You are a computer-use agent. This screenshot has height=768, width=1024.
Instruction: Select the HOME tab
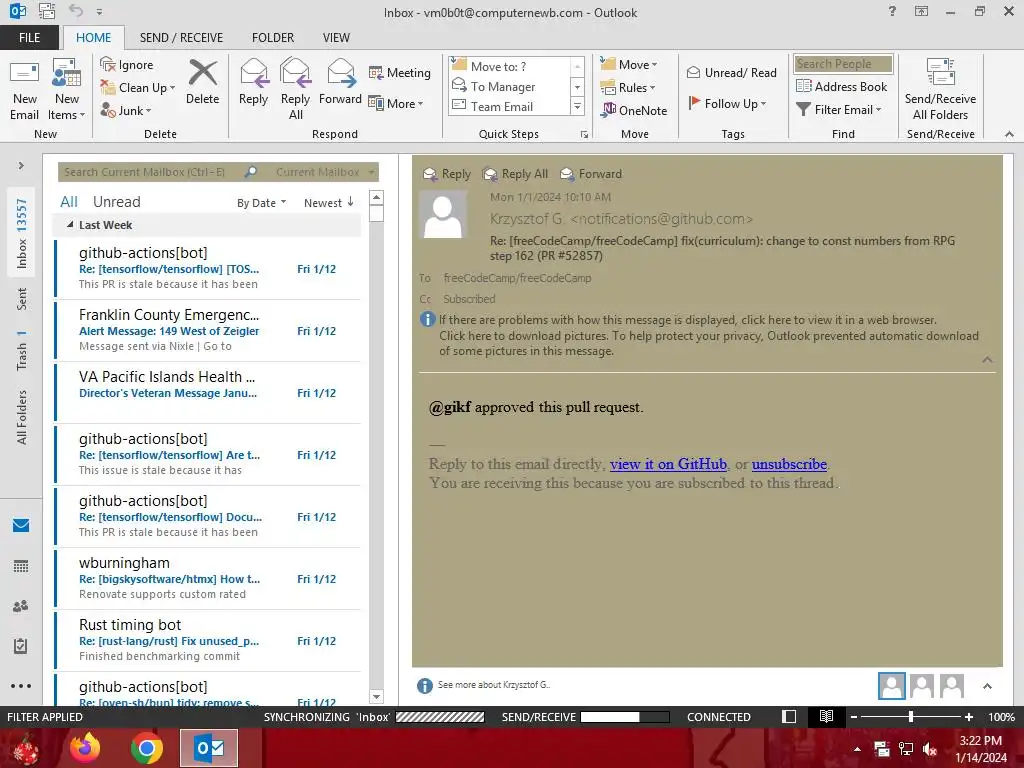[93, 37]
